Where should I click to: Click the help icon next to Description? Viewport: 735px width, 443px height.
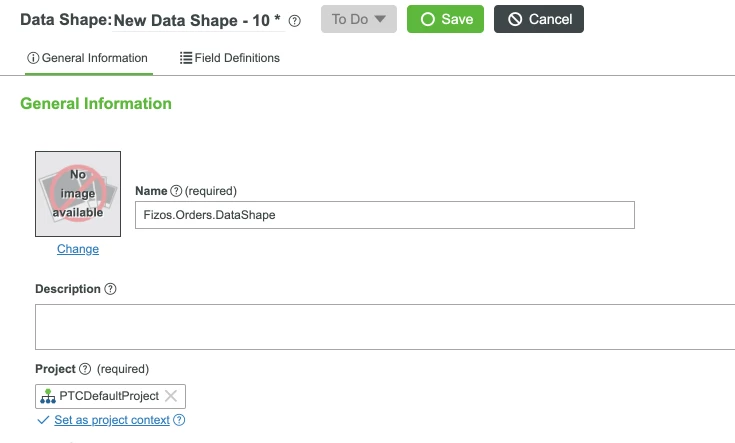tap(111, 289)
